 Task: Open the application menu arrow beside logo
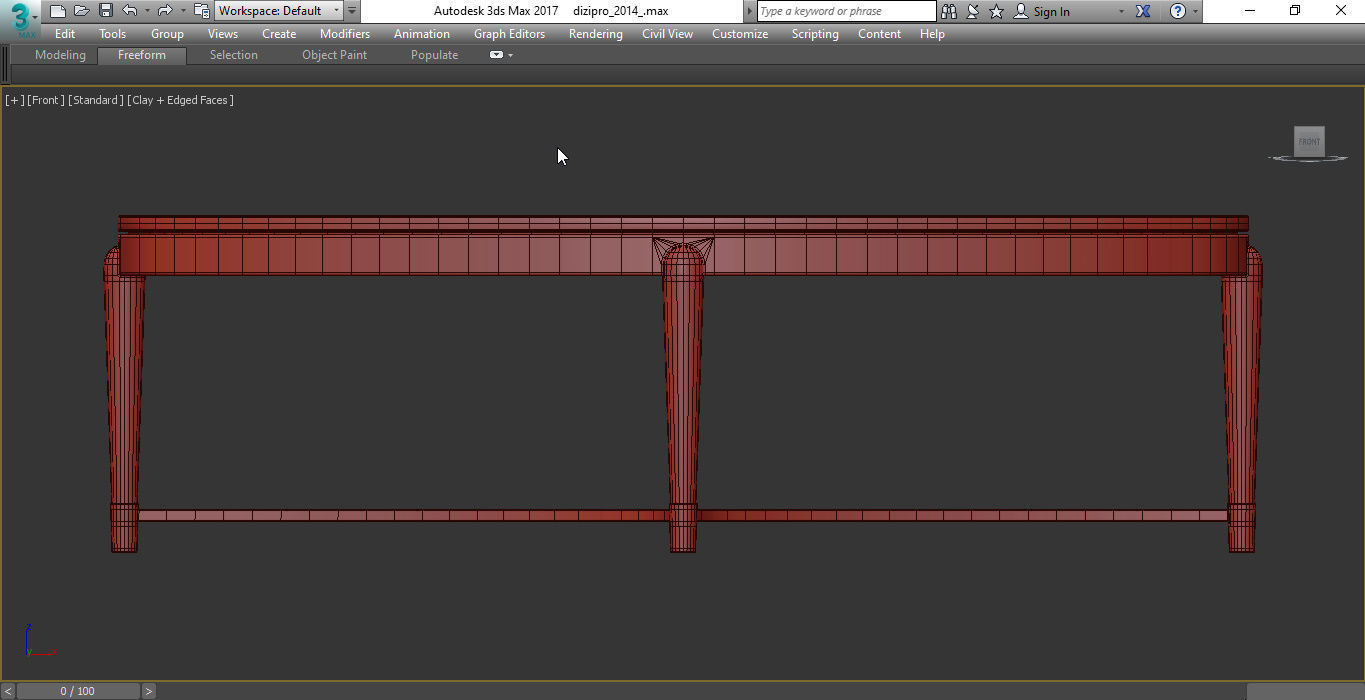pos(36,17)
